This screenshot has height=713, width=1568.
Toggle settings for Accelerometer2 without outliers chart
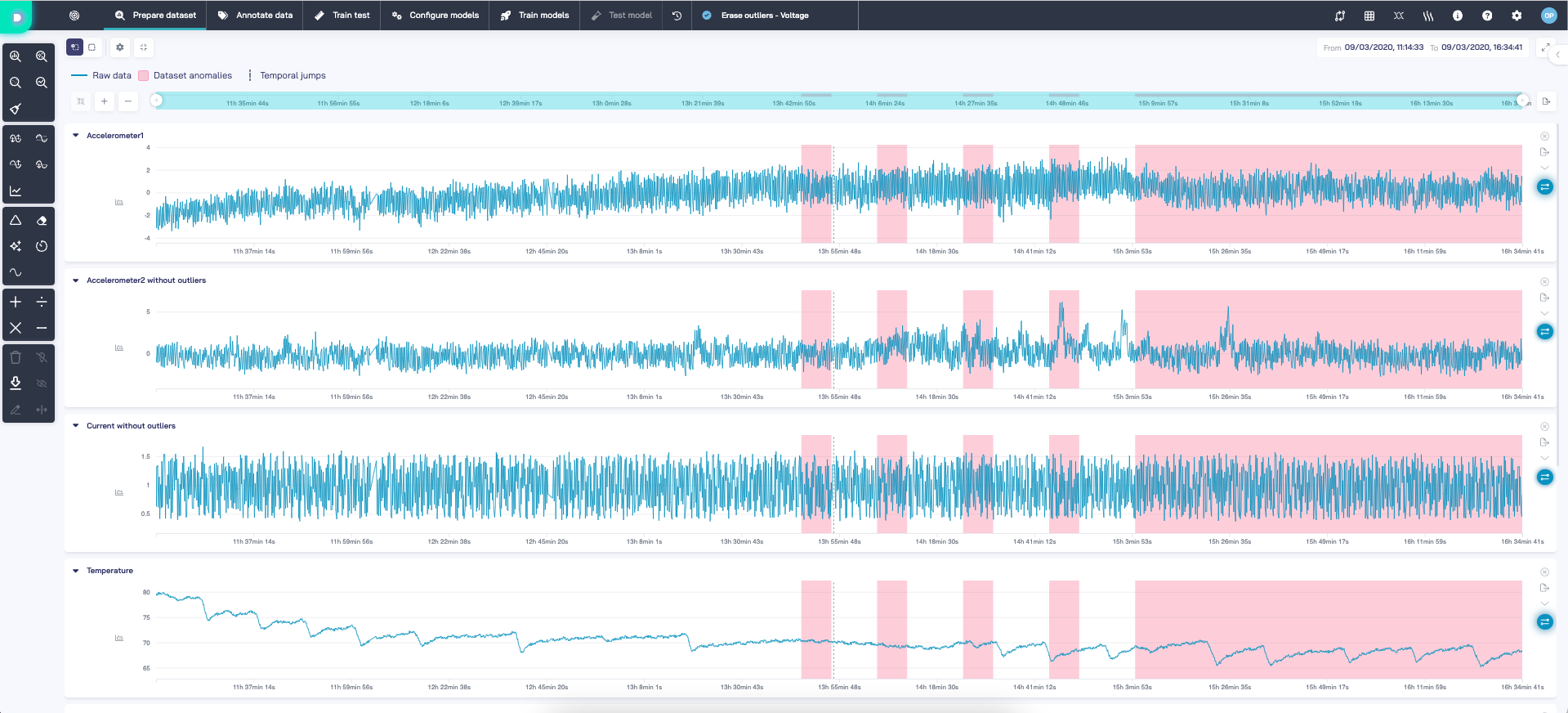pyautogui.click(x=1544, y=332)
